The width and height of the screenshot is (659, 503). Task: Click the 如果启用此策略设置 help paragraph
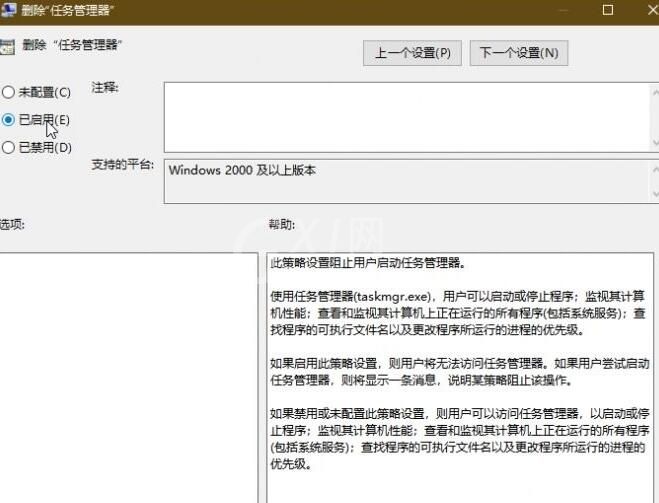pos(459,372)
